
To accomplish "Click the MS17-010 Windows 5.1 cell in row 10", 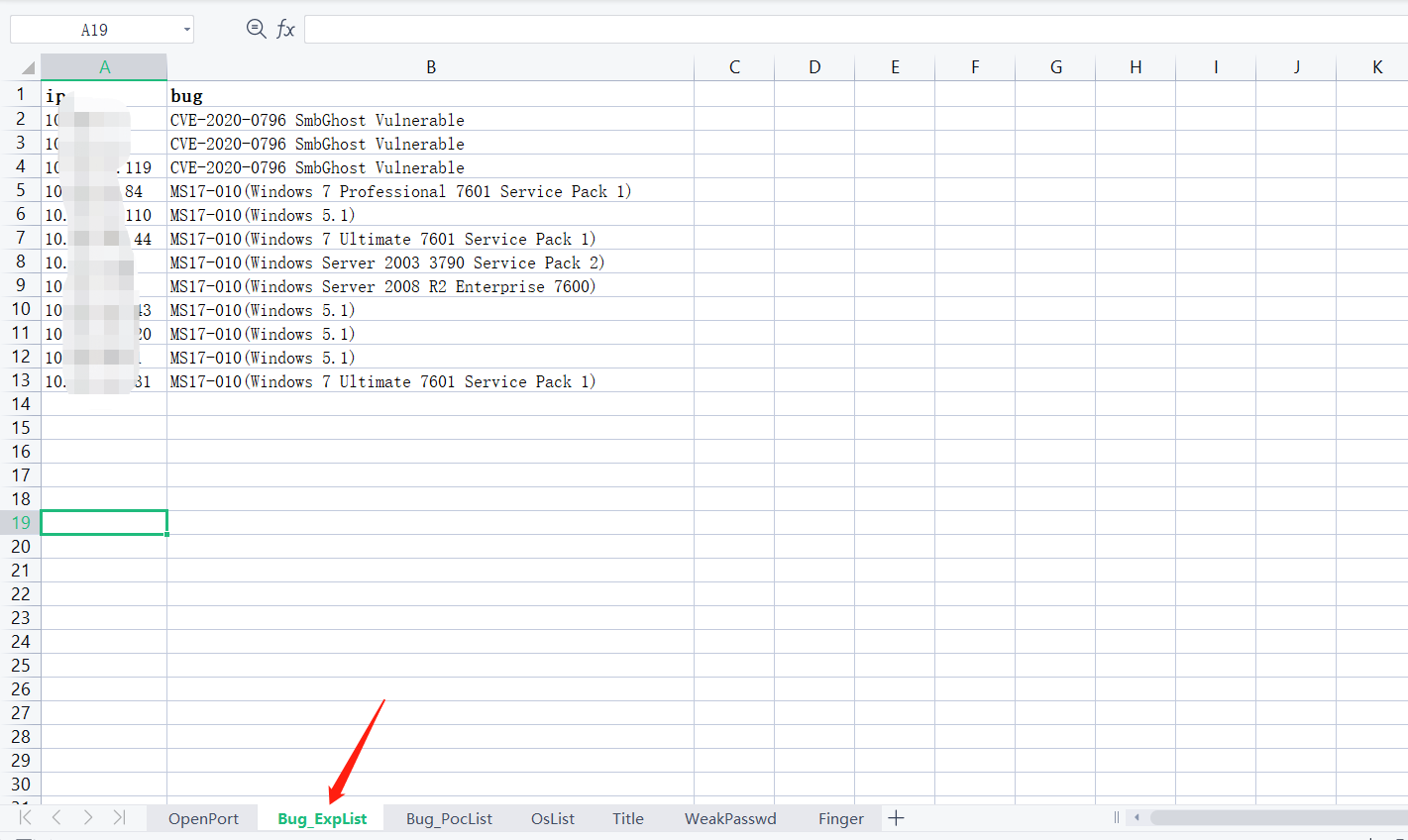I will (x=431, y=310).
